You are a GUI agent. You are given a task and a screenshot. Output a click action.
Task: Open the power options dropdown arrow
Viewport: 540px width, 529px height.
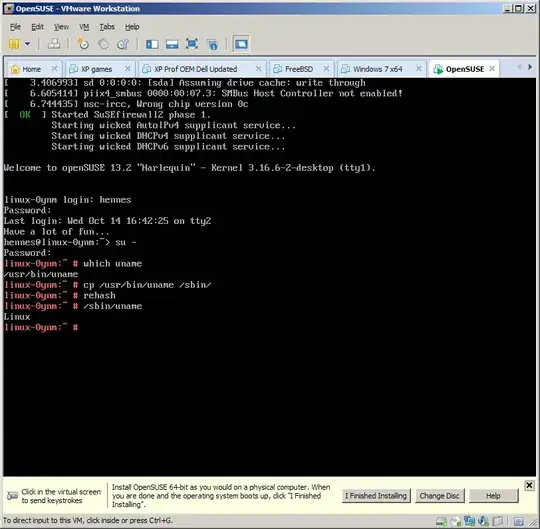point(28,44)
